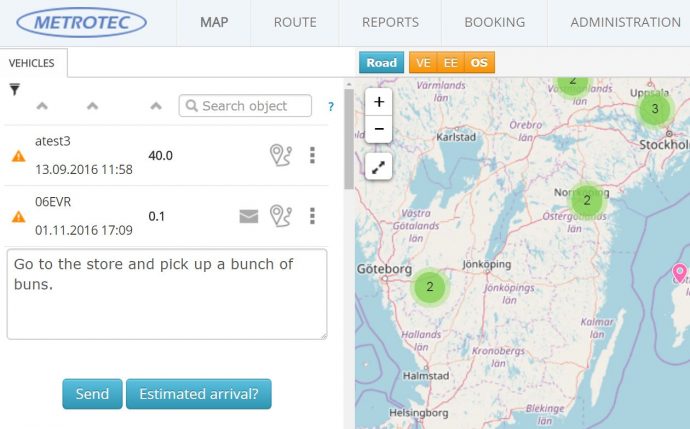Open the three-dot menu for atest3

[312, 155]
